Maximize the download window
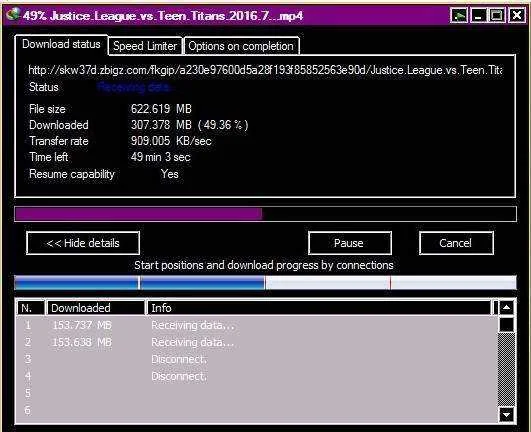Image resolution: width=531 pixels, height=432 pixels. point(497,16)
